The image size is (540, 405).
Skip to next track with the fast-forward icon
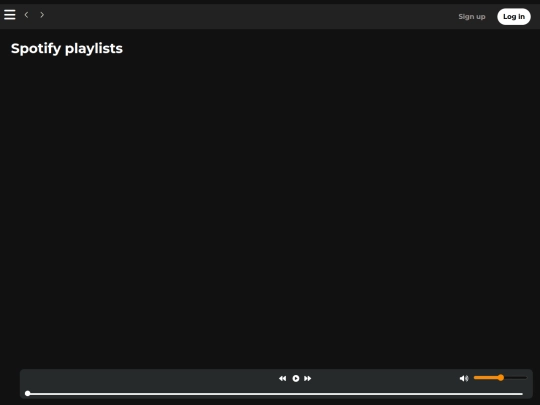(x=308, y=378)
